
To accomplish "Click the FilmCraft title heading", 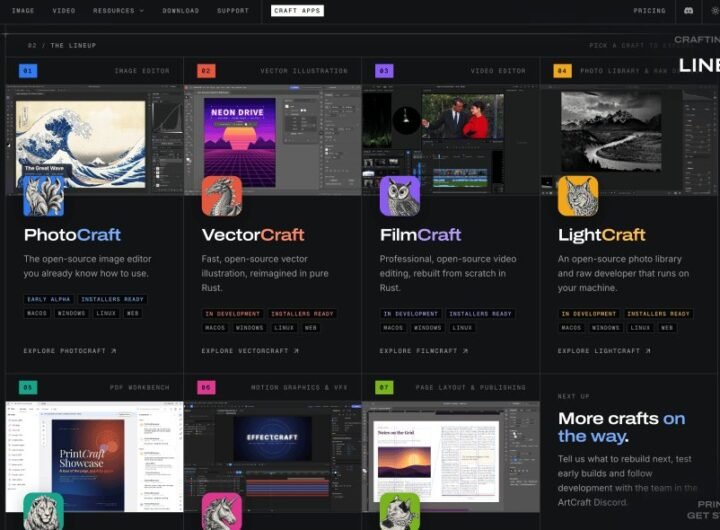I will pos(421,235).
